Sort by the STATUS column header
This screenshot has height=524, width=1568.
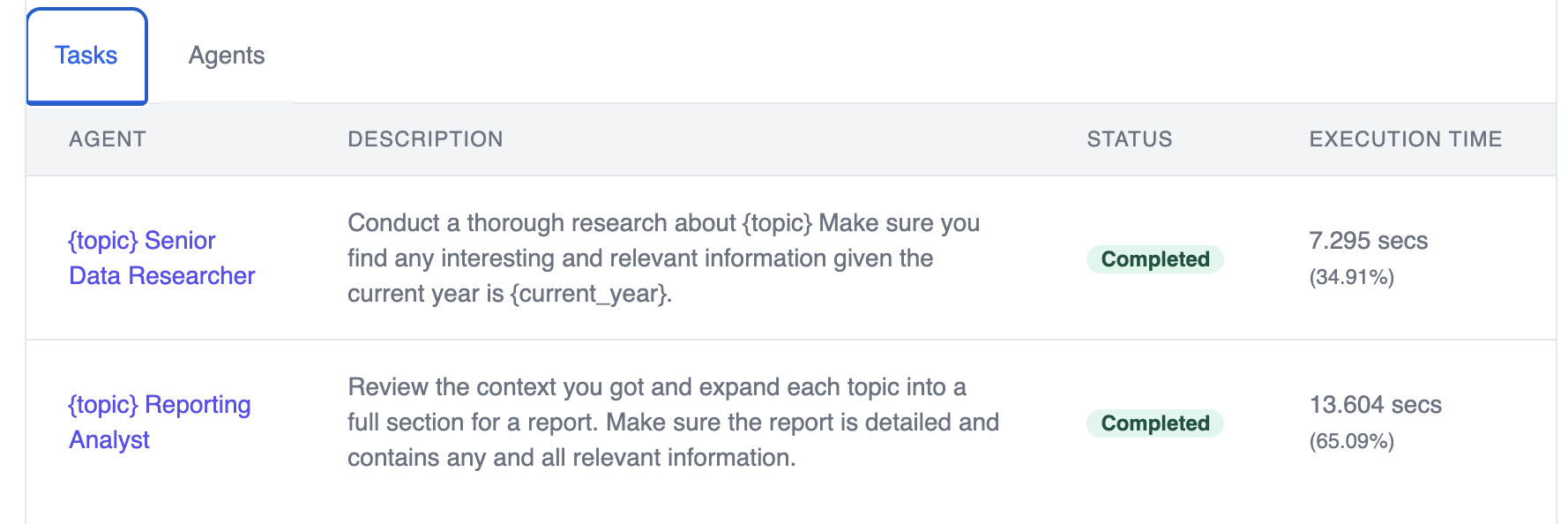point(1130,139)
